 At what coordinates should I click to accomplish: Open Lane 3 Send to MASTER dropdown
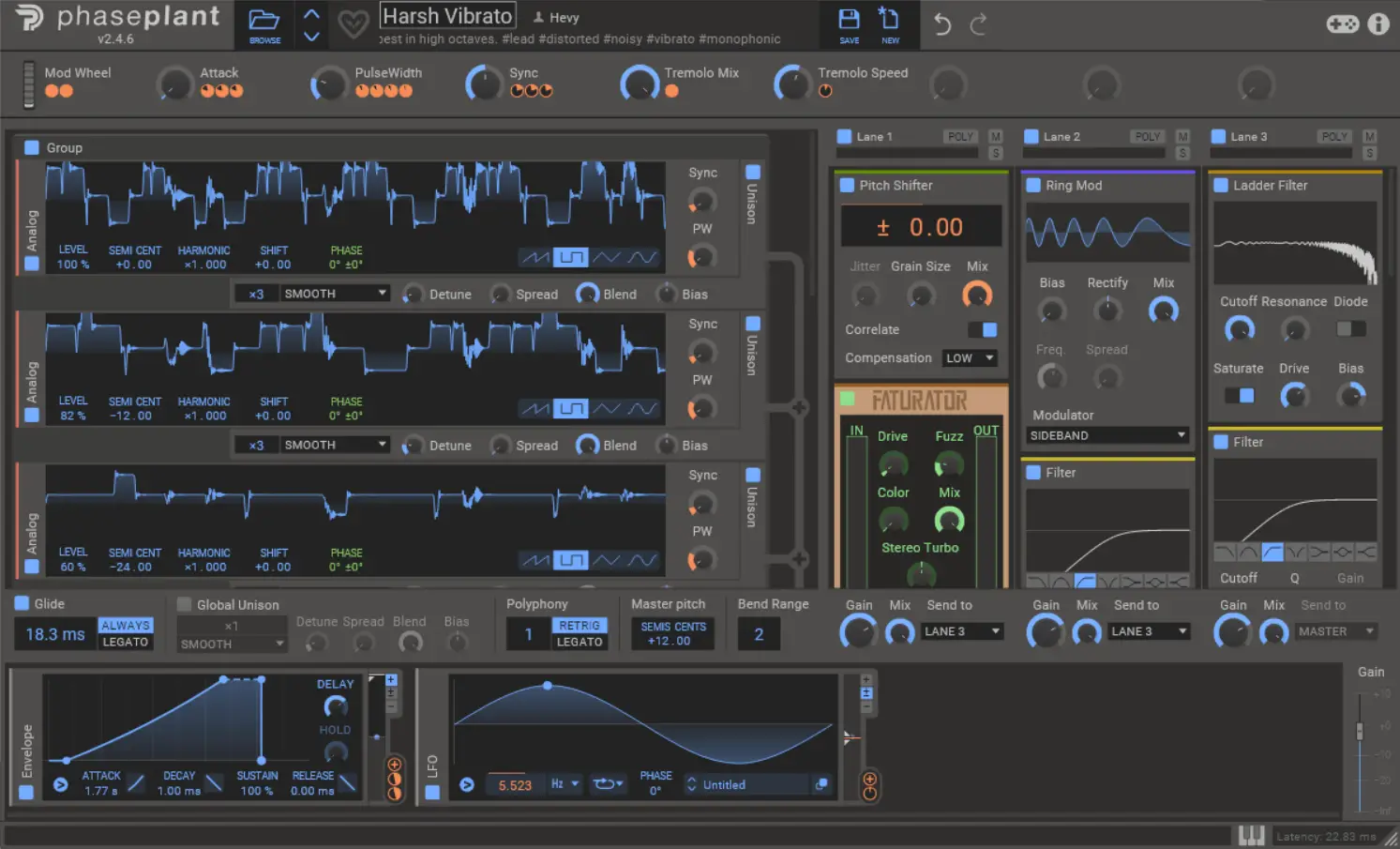(1336, 631)
